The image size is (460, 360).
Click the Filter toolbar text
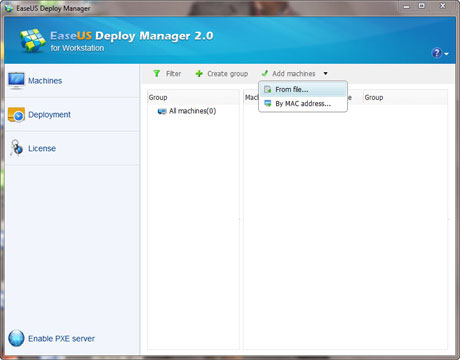pyautogui.click(x=173, y=74)
